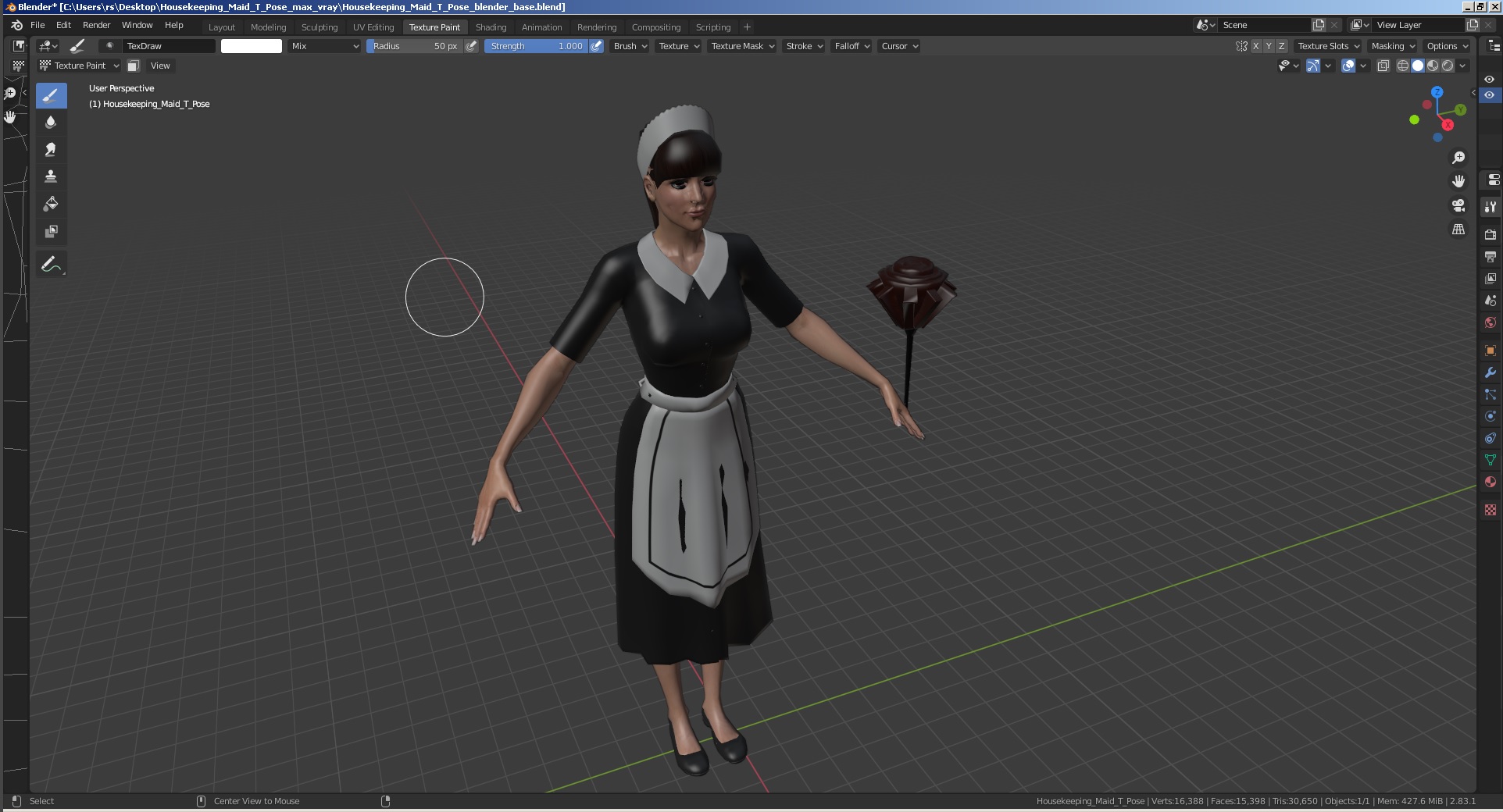The image size is (1503, 812).
Task: Open the World properties tab
Action: (x=1491, y=322)
